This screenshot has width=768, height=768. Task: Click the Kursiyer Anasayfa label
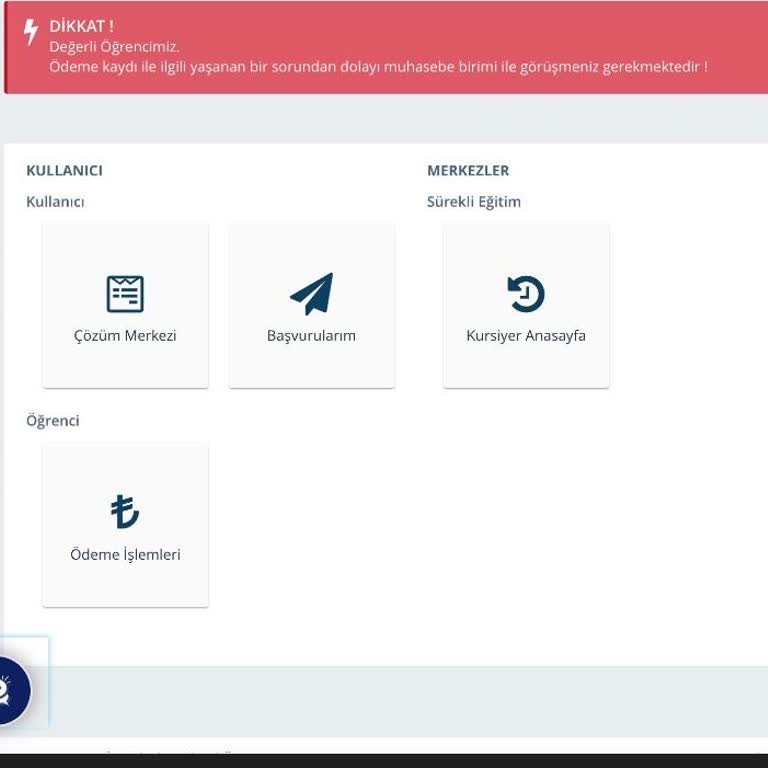526,336
